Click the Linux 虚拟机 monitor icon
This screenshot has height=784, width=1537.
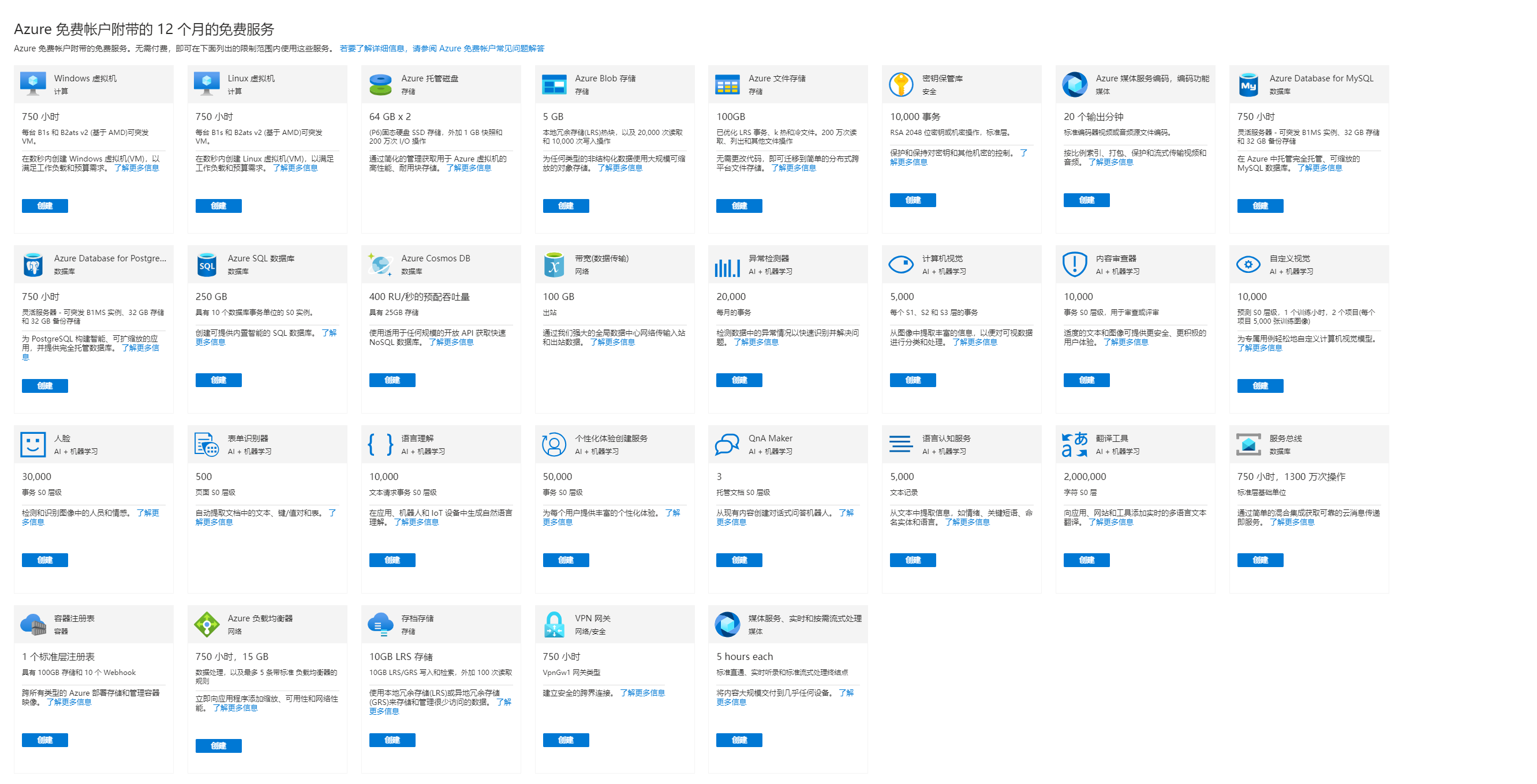click(207, 84)
